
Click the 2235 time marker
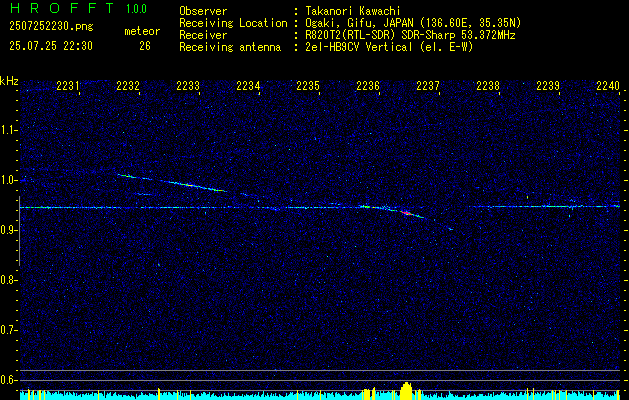click(308, 86)
